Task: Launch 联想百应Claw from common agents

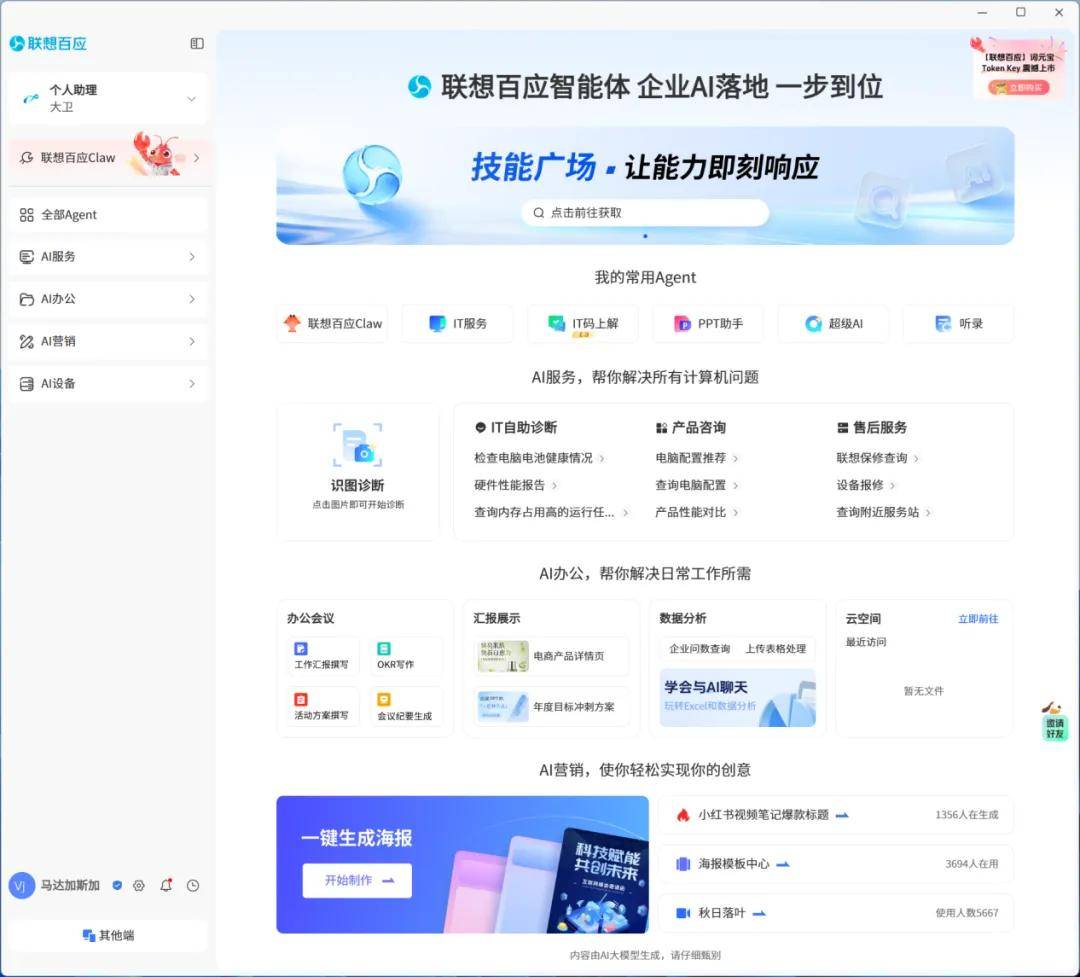Action: pyautogui.click(x=333, y=323)
